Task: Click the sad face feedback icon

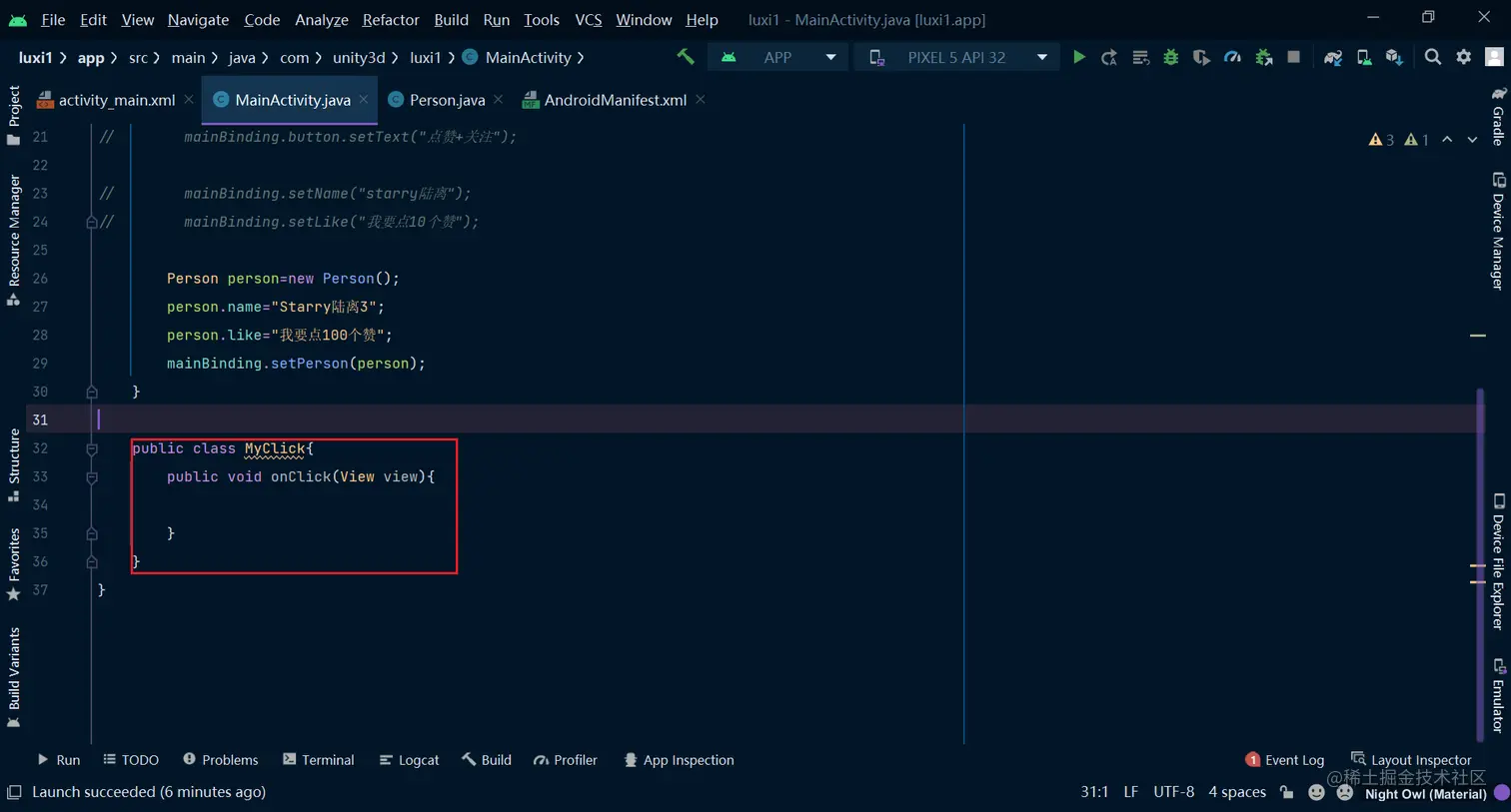Action: (1345, 792)
